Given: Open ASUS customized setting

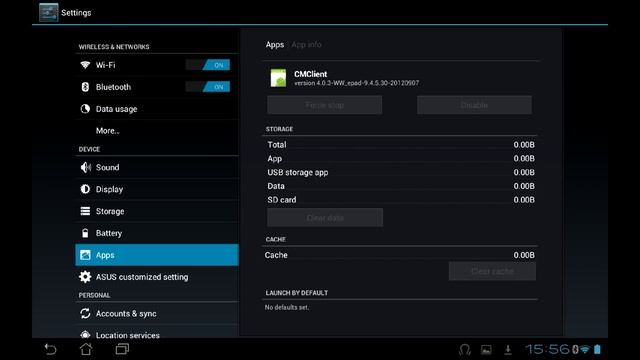Looking at the screenshot, I should (x=157, y=277).
